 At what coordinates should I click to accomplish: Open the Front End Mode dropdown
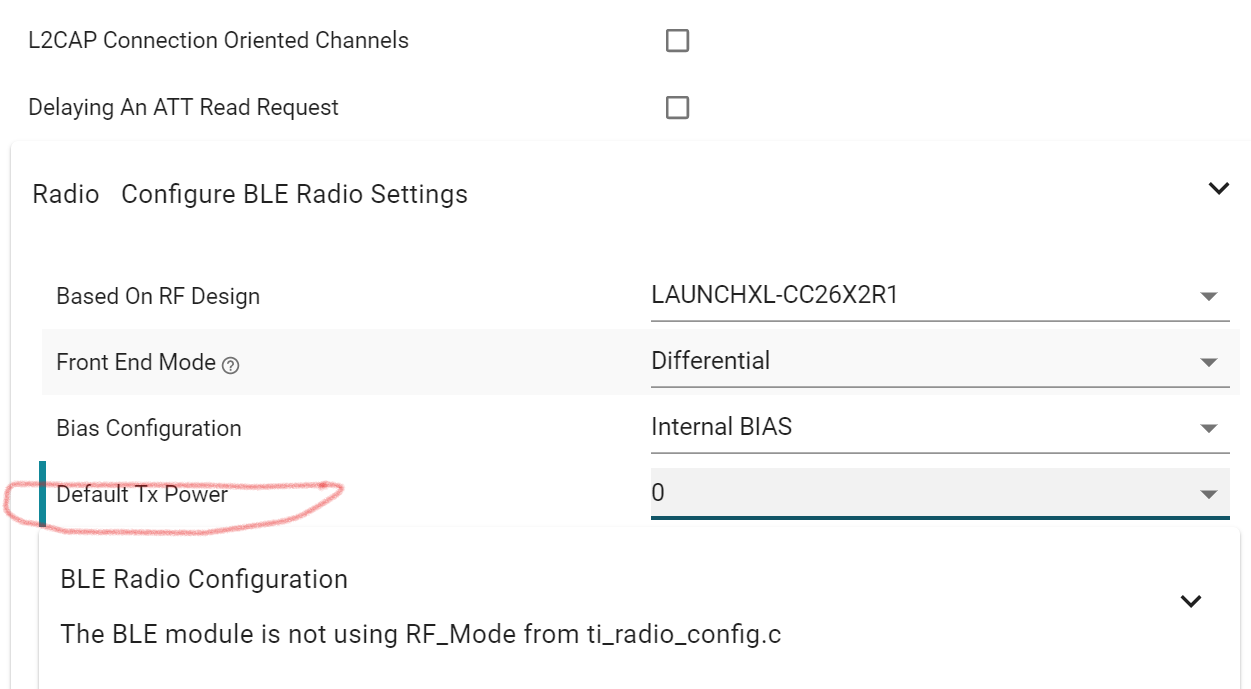(1208, 362)
